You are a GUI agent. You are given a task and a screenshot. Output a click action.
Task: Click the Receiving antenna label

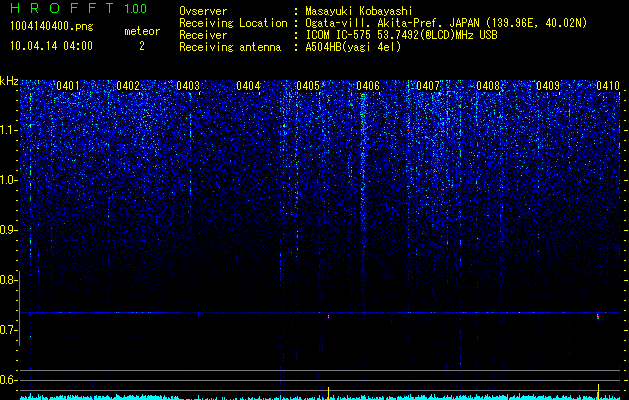coord(230,47)
